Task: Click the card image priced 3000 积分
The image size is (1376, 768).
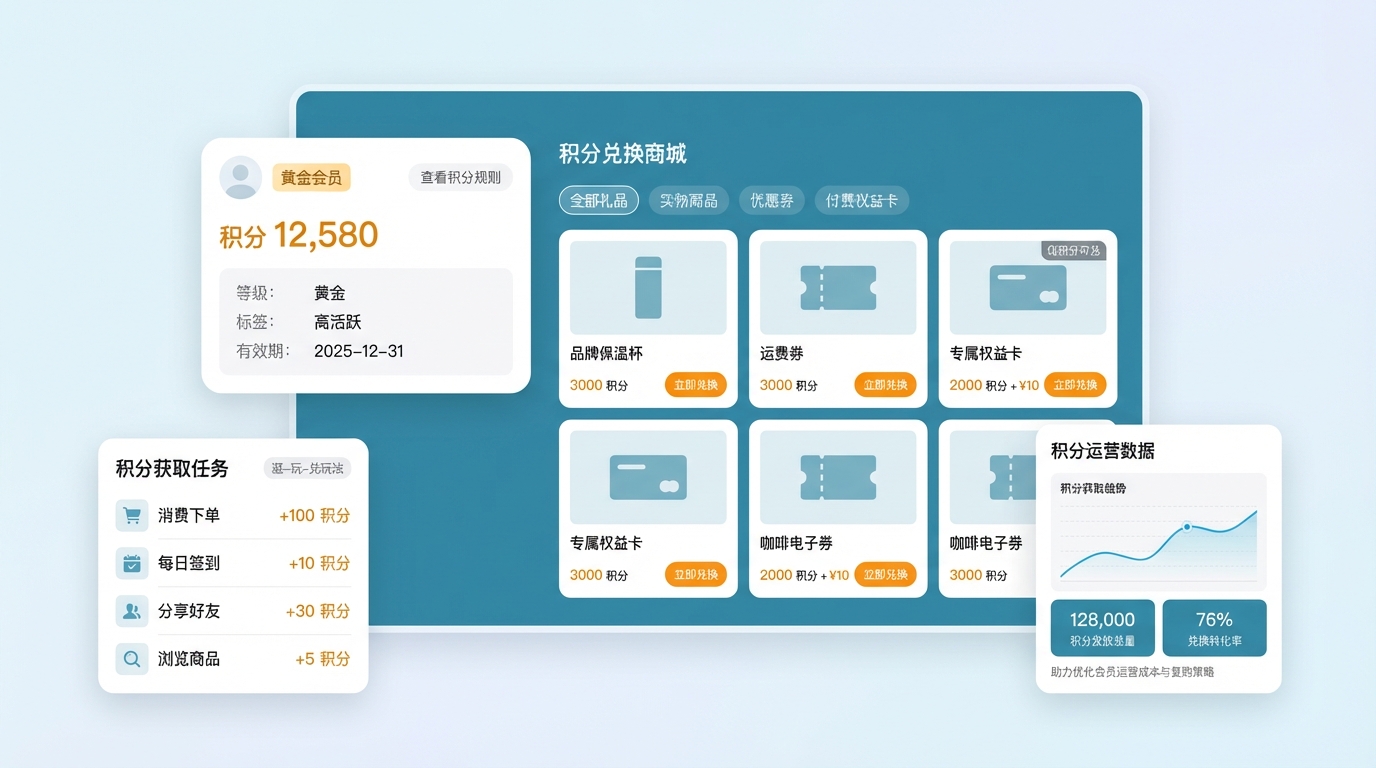Action: tap(648, 478)
